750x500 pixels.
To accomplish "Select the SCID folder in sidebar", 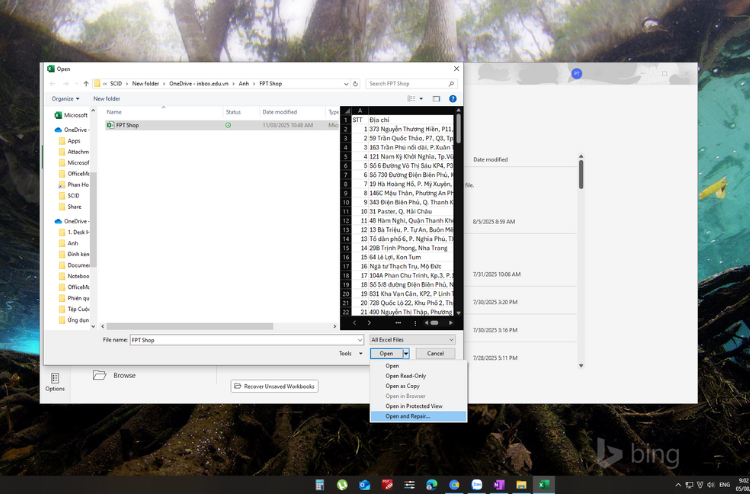I will 69,196.
